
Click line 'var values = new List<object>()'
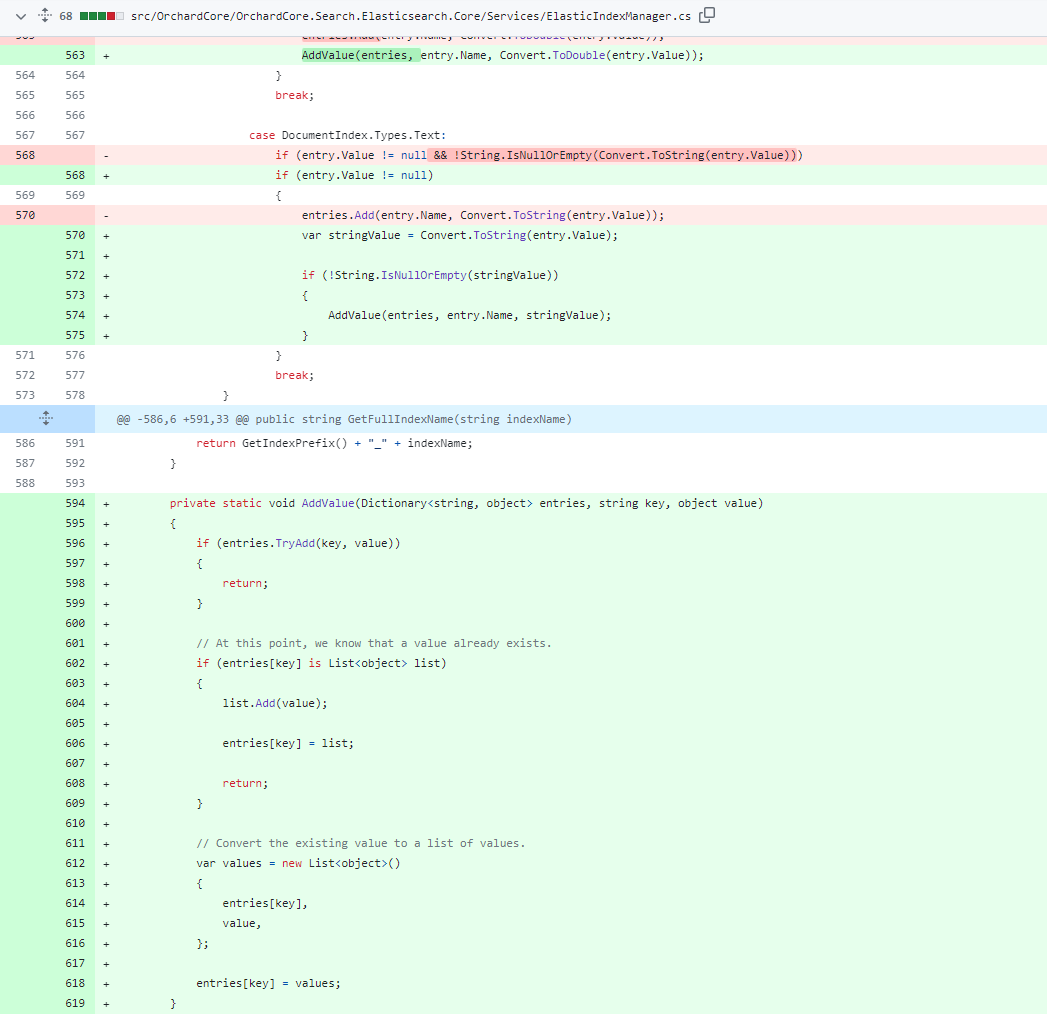pyautogui.click(x=298, y=864)
